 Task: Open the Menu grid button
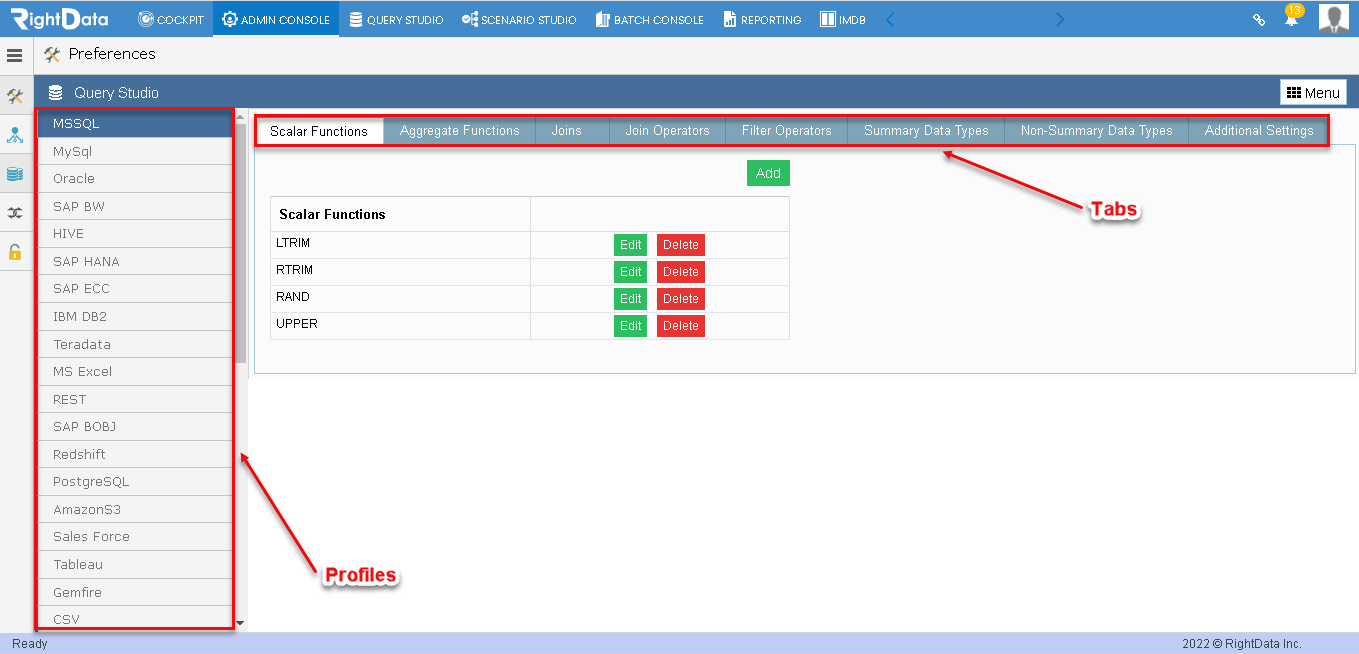click(x=1313, y=92)
